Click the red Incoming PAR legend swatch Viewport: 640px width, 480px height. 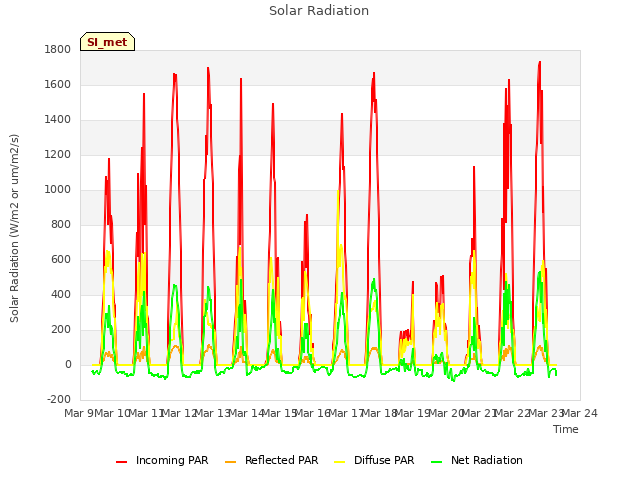[121, 461]
